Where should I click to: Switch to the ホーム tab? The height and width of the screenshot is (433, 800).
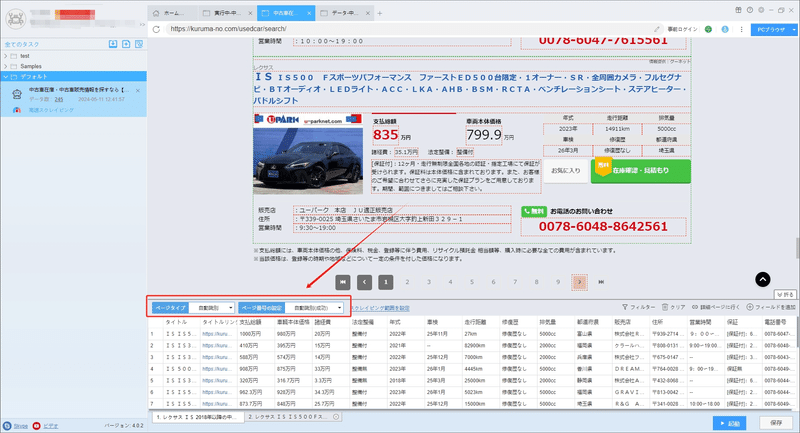(x=172, y=13)
